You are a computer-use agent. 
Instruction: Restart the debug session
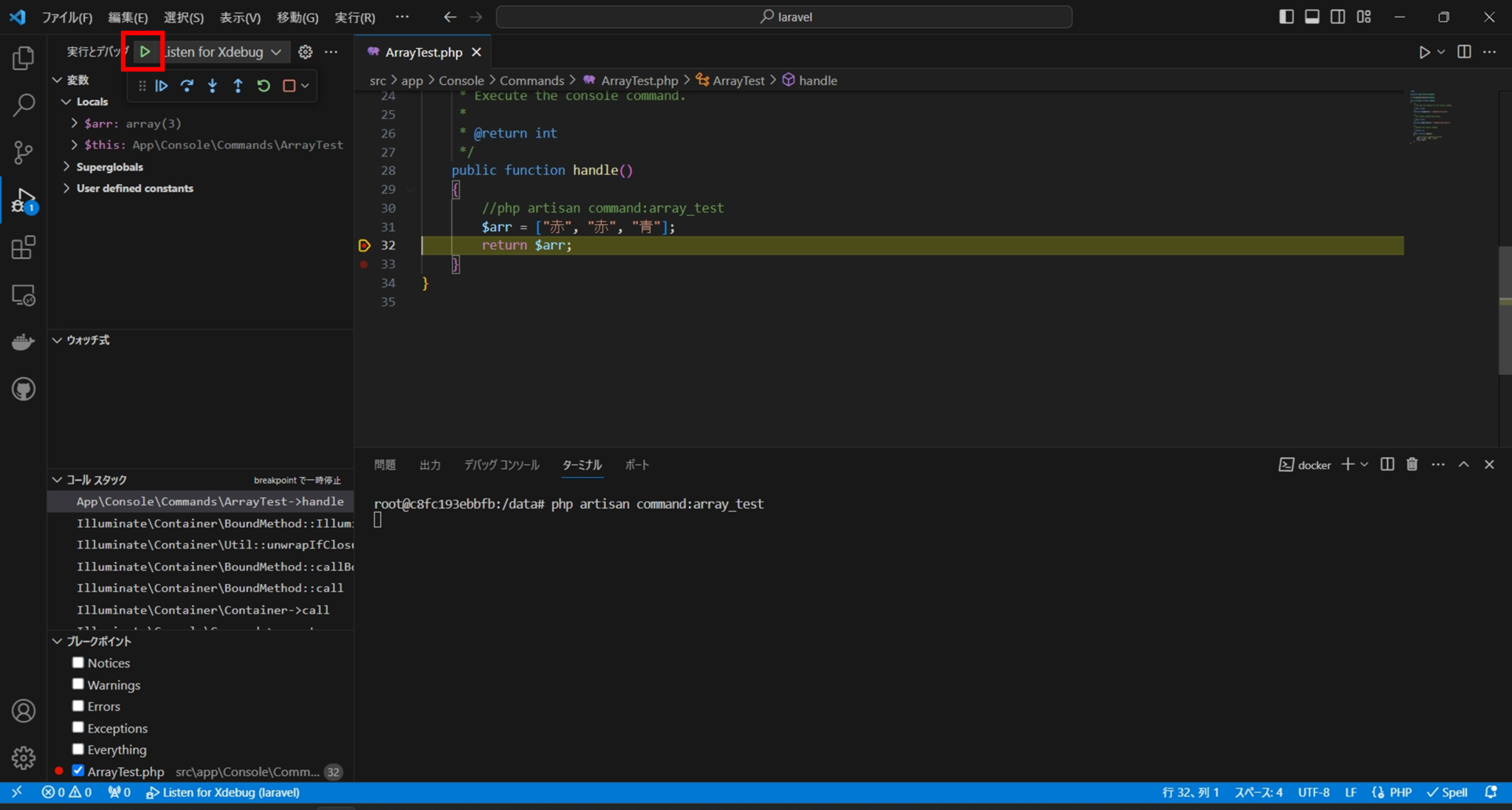click(264, 86)
